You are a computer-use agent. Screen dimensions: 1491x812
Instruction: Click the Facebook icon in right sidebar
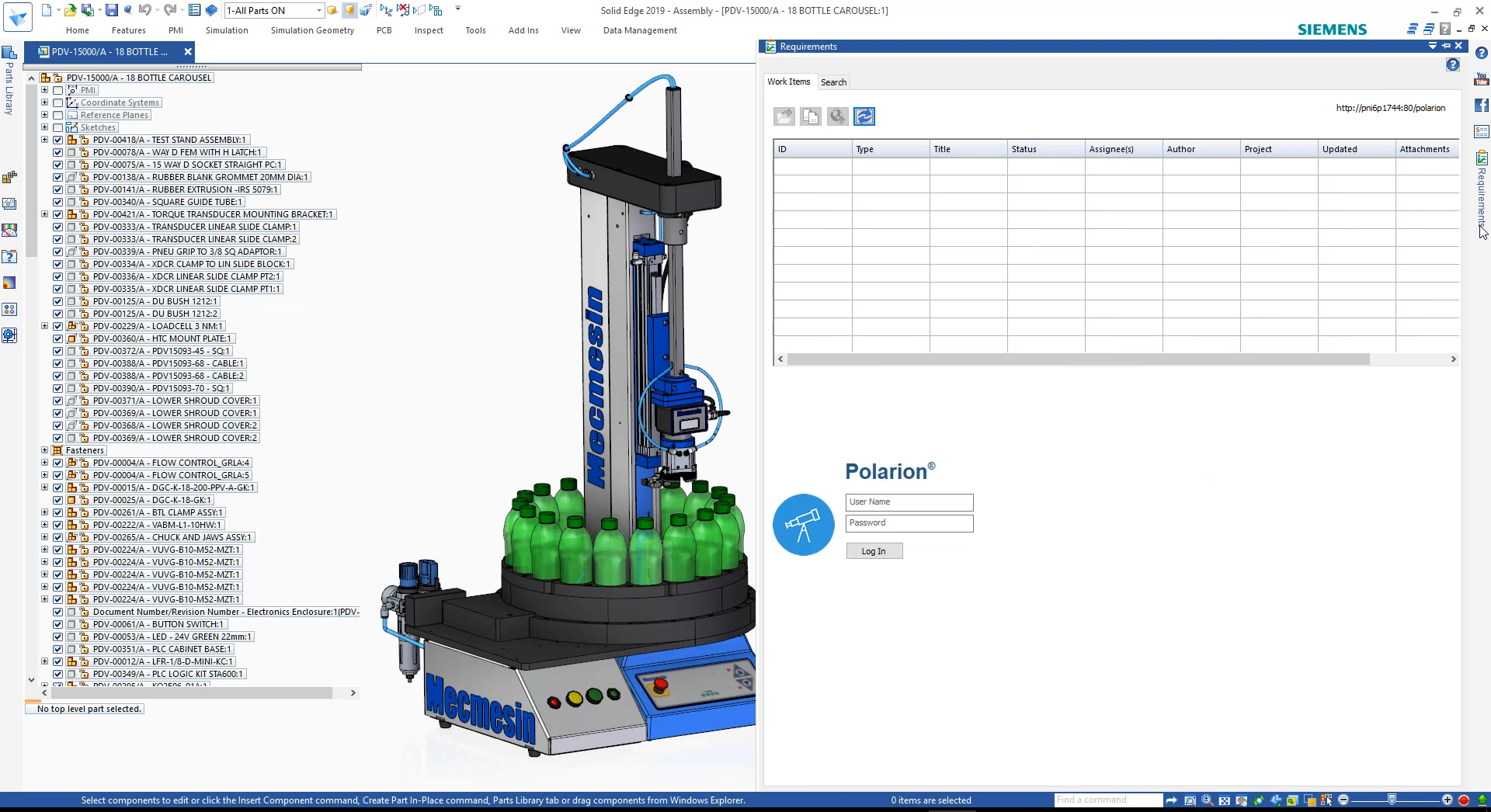pyautogui.click(x=1481, y=106)
